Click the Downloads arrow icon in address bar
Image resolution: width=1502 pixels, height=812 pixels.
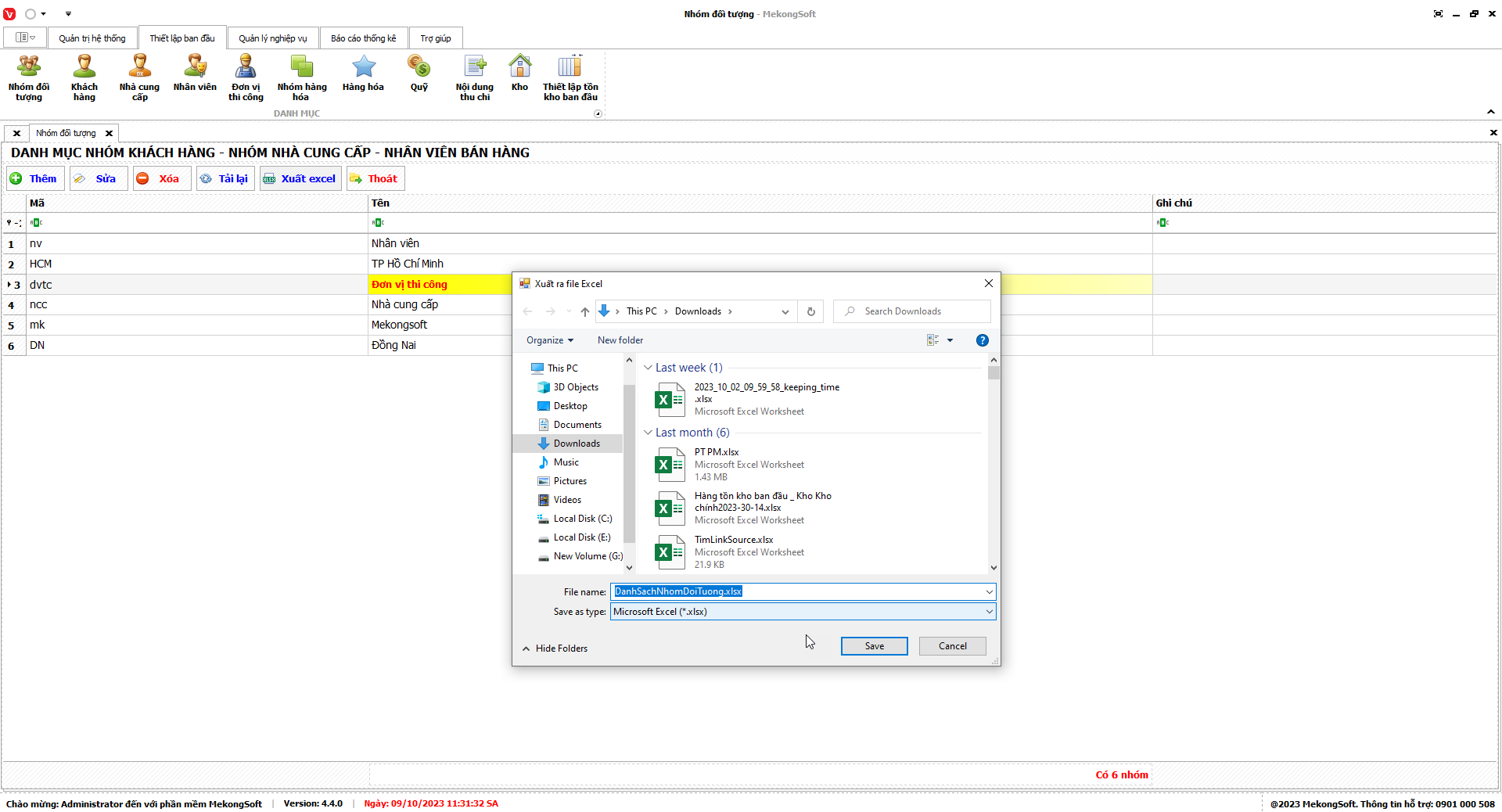pos(604,311)
